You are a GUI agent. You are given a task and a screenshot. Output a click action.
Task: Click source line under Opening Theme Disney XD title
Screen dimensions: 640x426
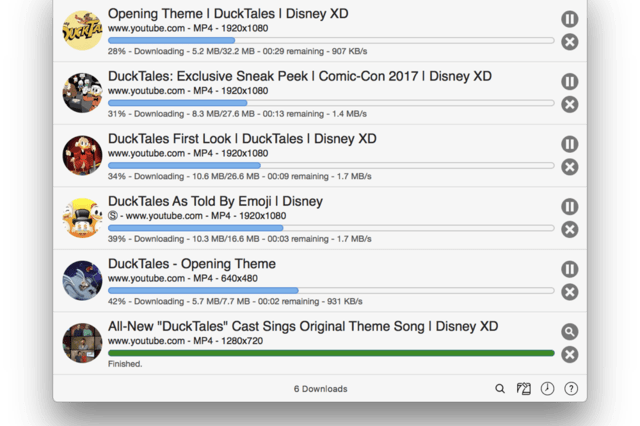(188, 28)
